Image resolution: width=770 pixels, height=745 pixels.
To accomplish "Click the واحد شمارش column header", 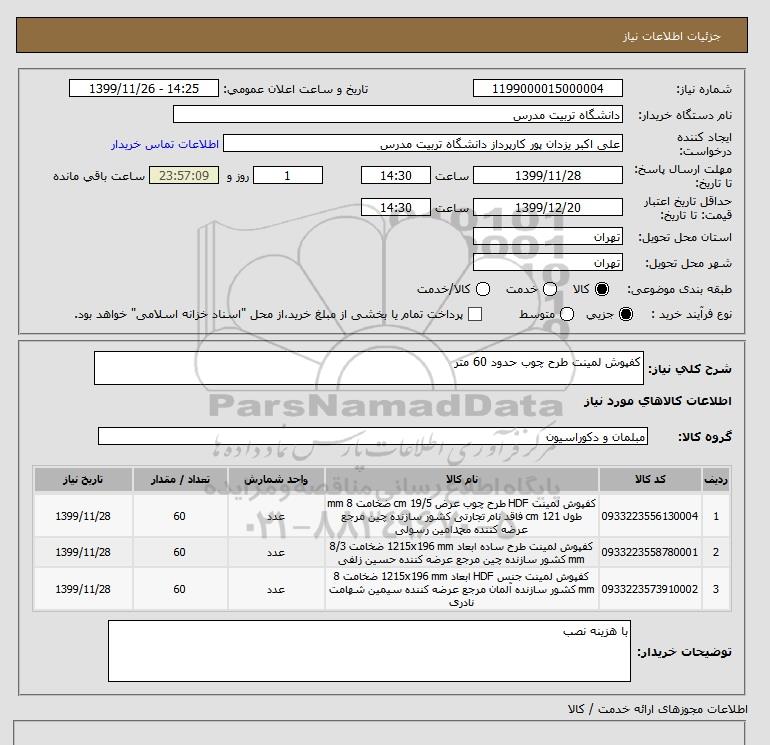I will [x=276, y=479].
